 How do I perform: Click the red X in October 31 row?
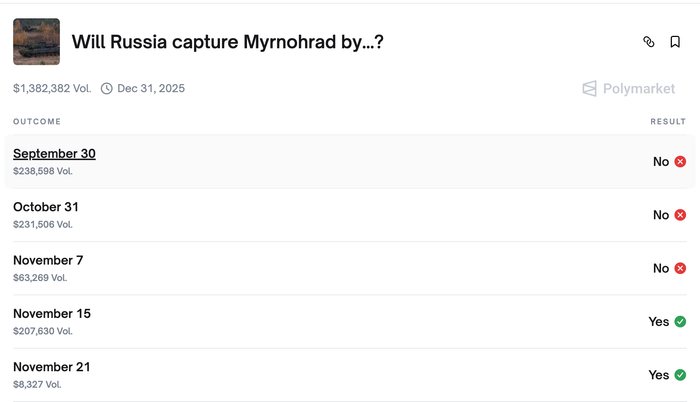point(680,215)
